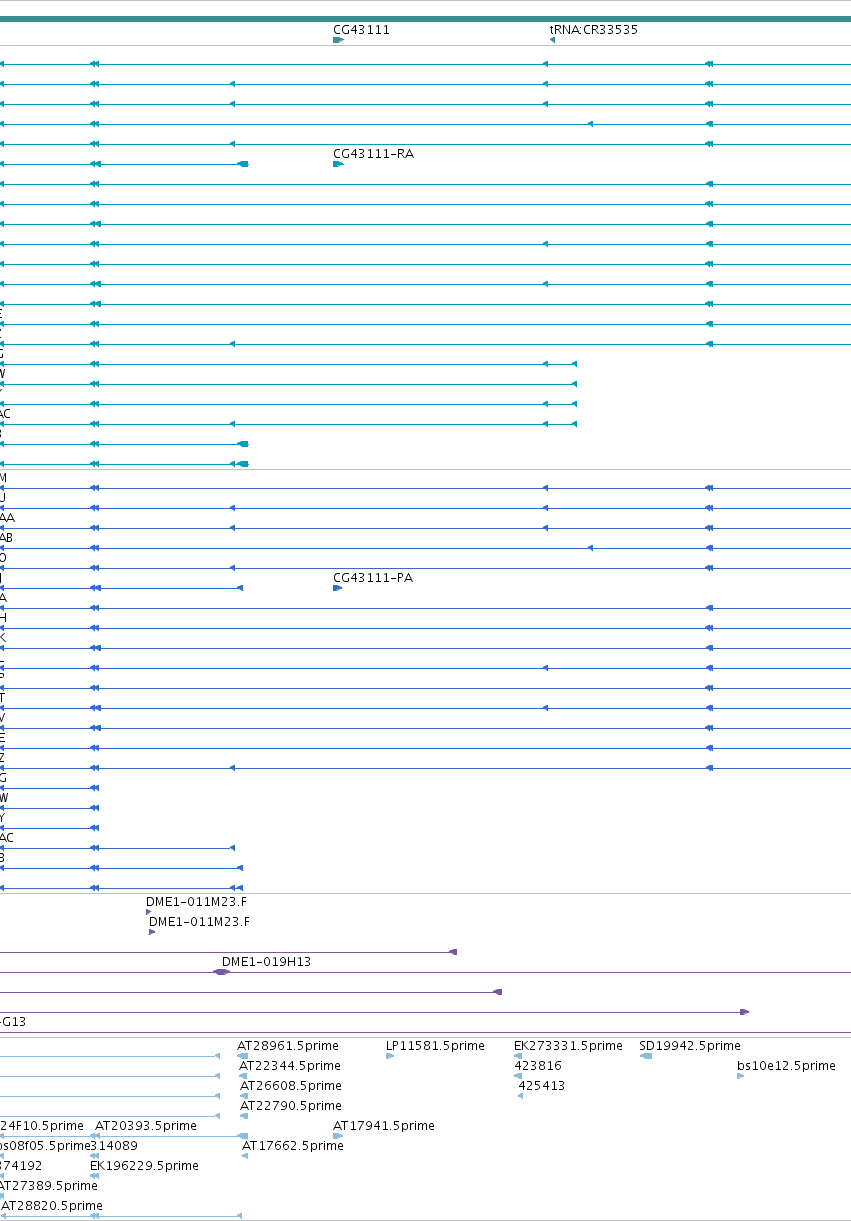This screenshot has width=851, height=1221.
Task: Choose the AT22790.5prime EST label
Action: 290,1106
